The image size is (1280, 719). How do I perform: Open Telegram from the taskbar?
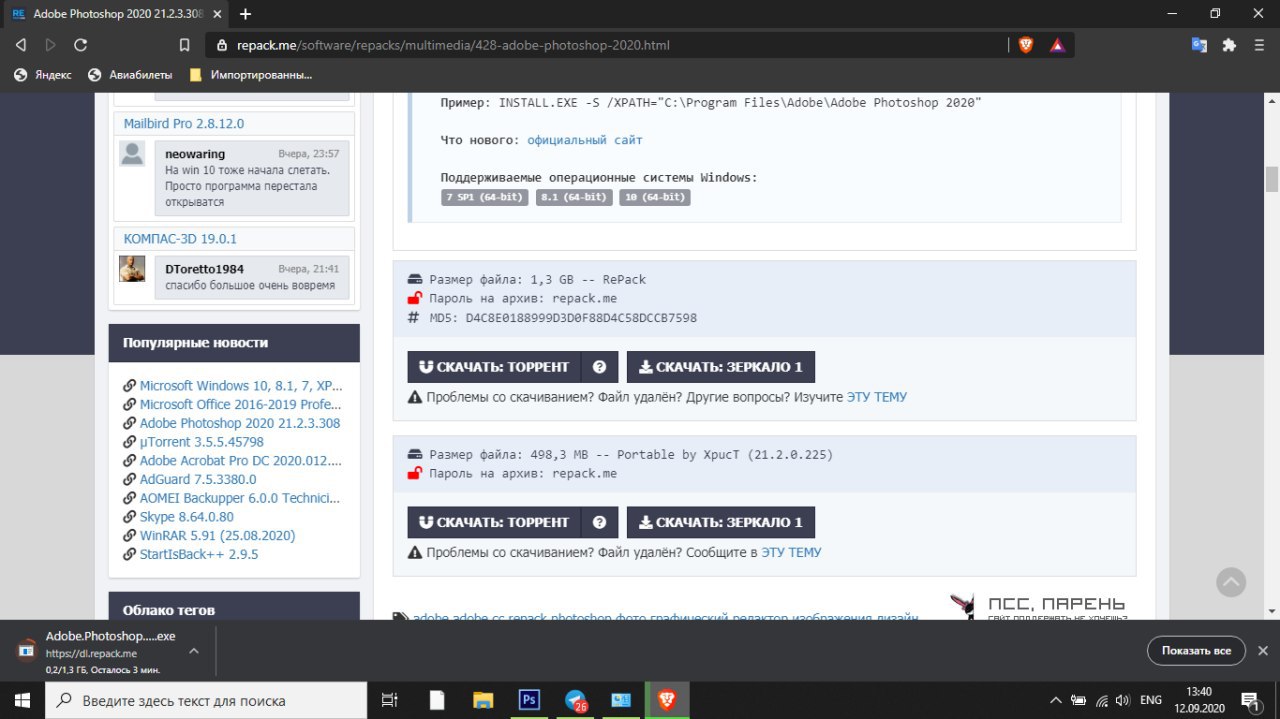576,701
